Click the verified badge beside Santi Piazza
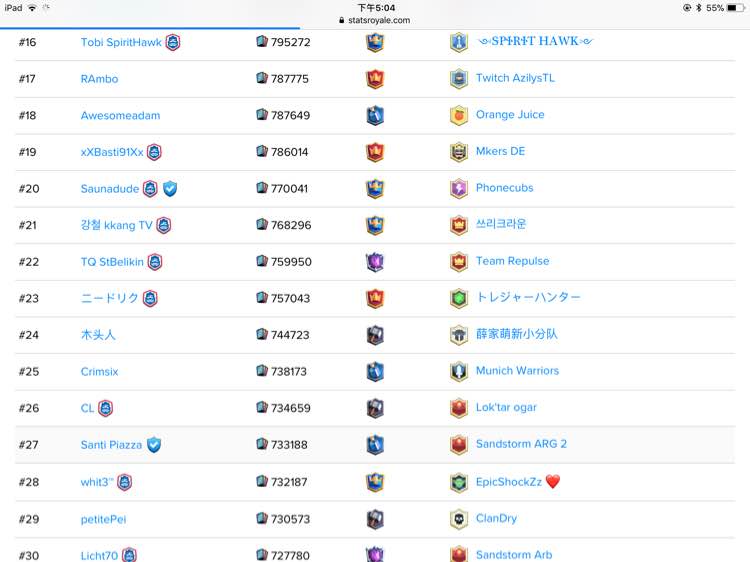750x562 pixels. click(154, 445)
